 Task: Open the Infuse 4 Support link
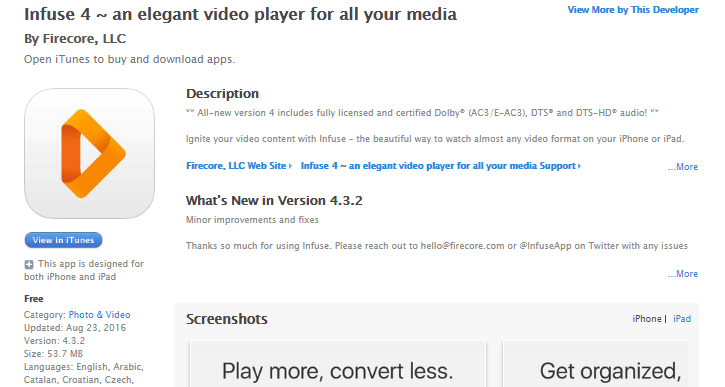(441, 166)
